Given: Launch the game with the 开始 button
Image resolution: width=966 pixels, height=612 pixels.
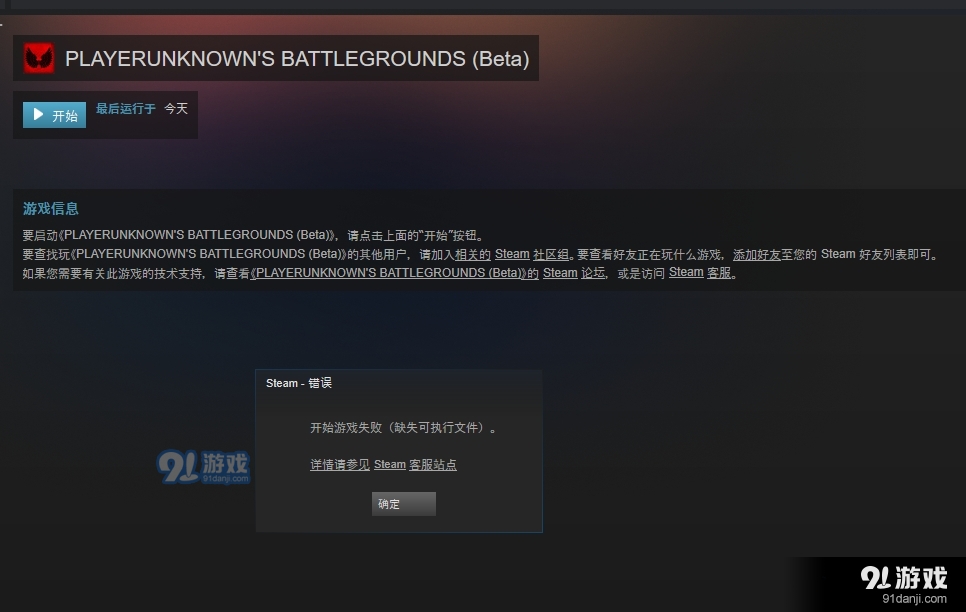Looking at the screenshot, I should [54, 115].
